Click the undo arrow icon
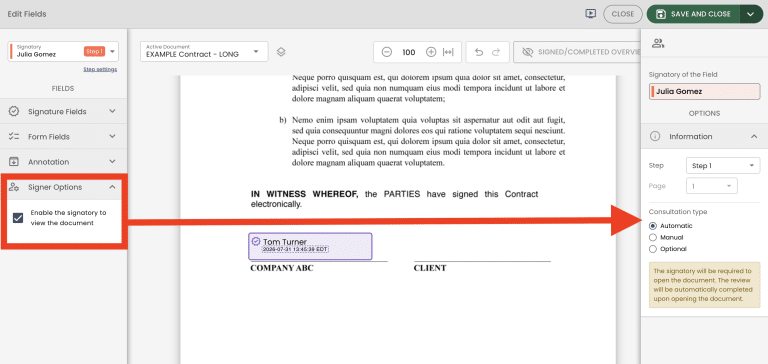768x364 pixels. pyautogui.click(x=479, y=52)
